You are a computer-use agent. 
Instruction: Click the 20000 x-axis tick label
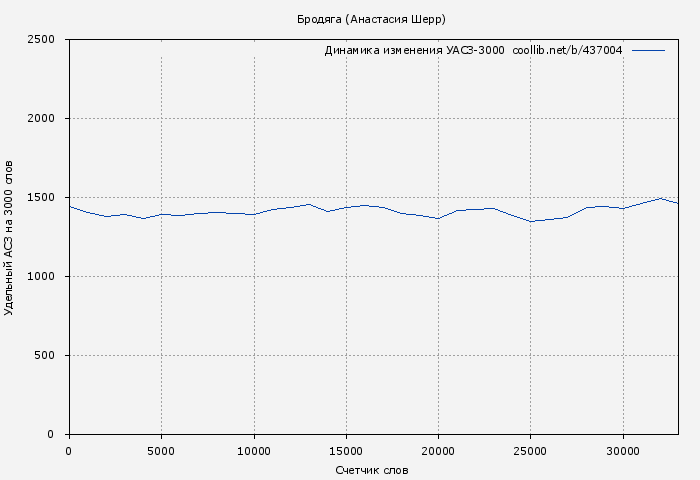[x=438, y=451]
